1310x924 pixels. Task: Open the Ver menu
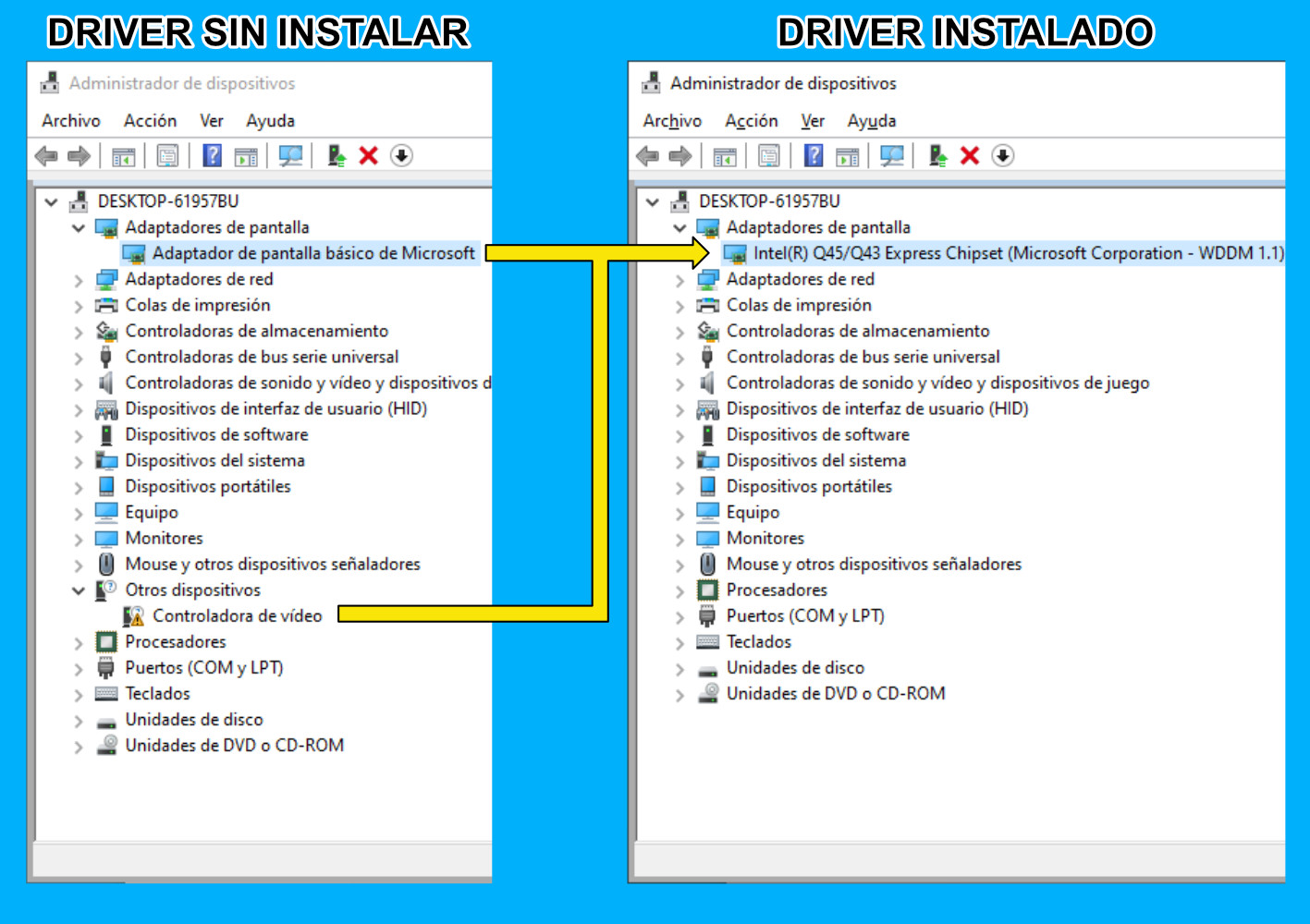(x=211, y=120)
